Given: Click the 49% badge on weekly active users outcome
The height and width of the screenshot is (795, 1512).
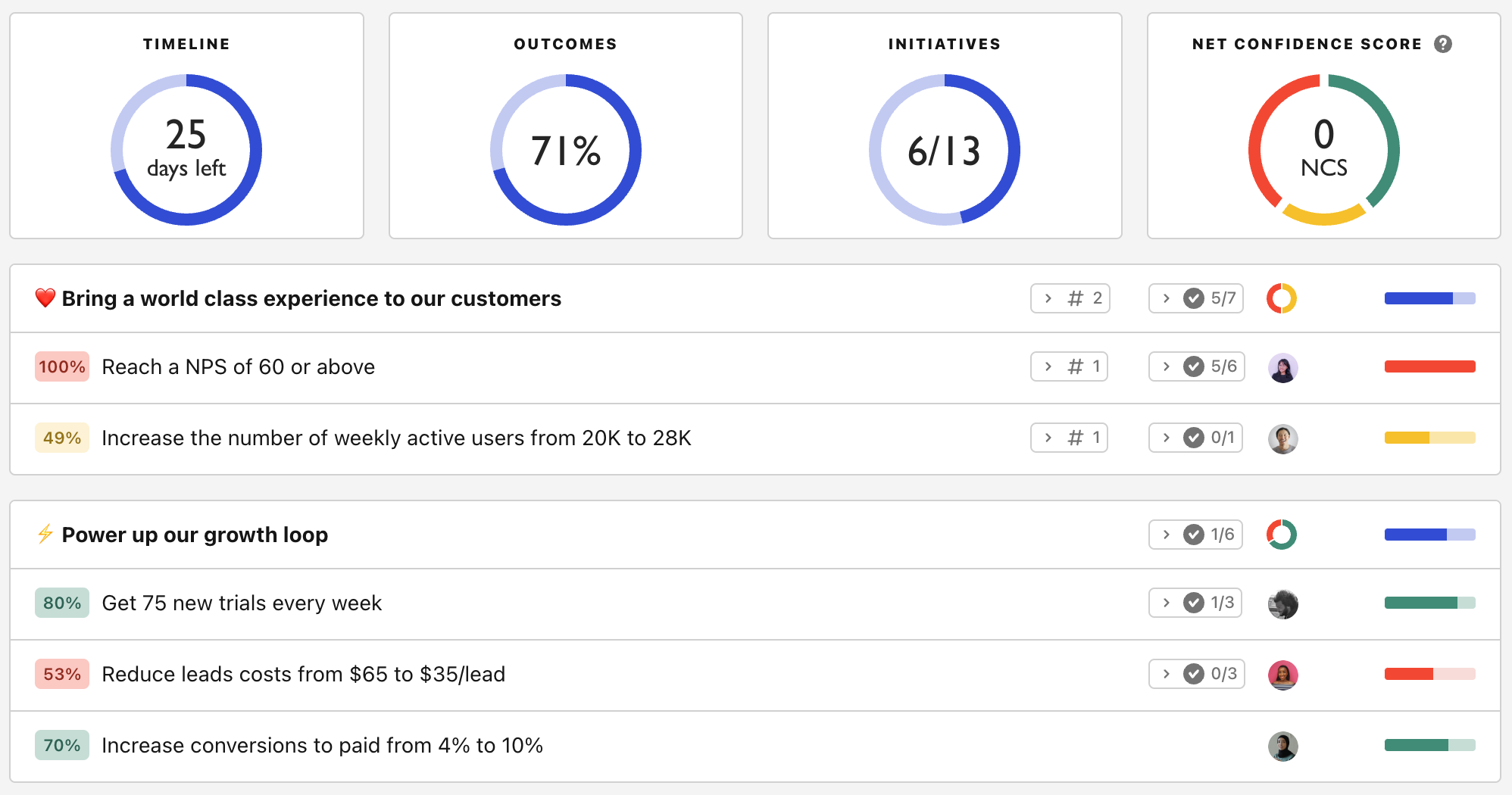Looking at the screenshot, I should pos(62,438).
